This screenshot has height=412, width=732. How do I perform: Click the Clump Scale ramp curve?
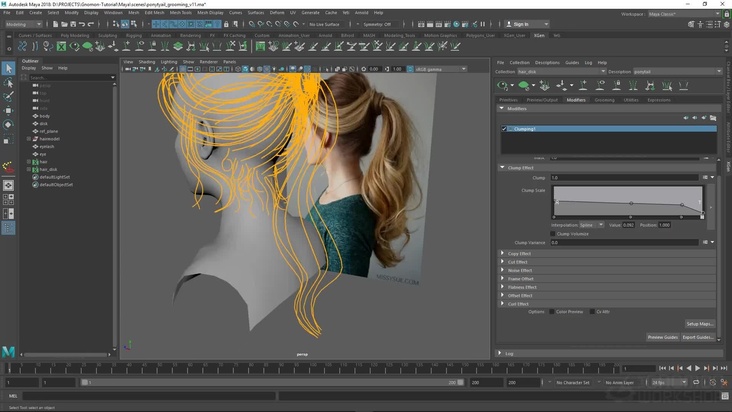[x=628, y=202]
